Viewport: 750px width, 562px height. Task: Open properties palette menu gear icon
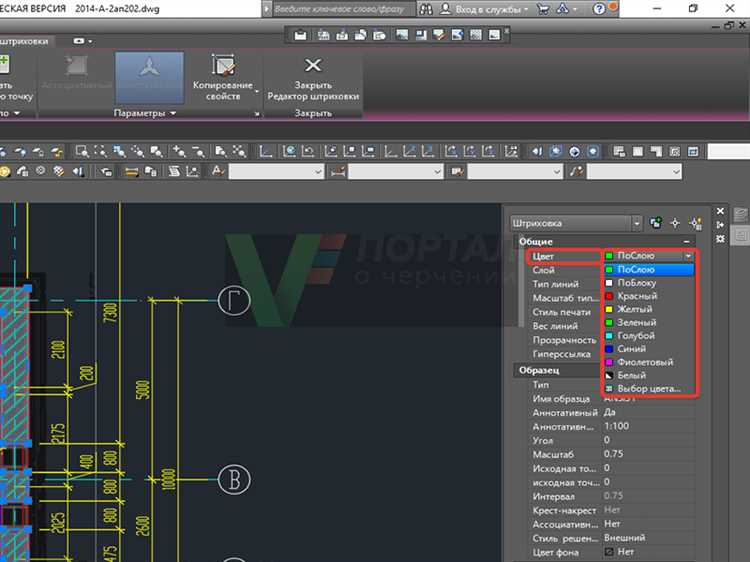pos(720,239)
